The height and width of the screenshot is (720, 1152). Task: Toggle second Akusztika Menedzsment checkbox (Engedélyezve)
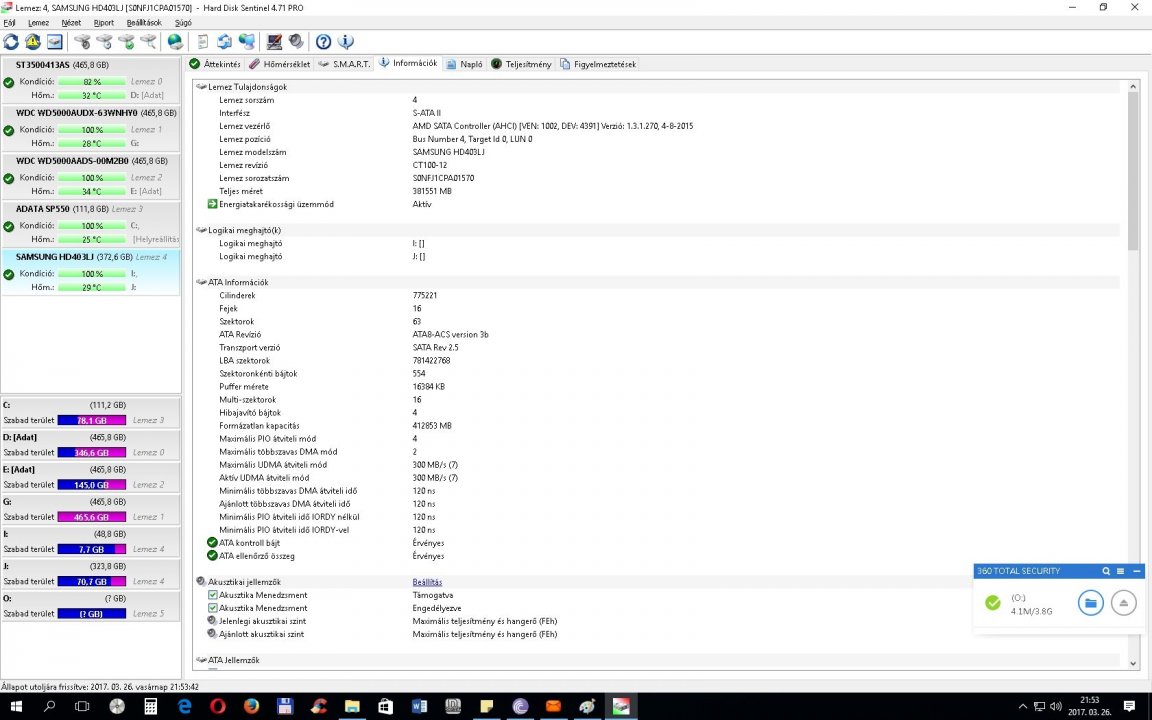pyautogui.click(x=212, y=608)
